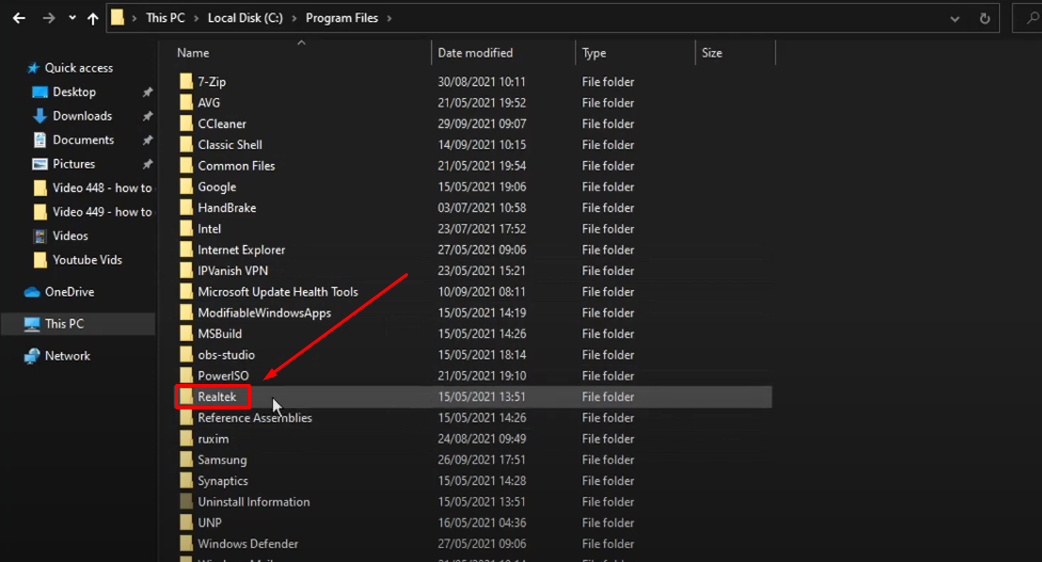Select Local Disk (C:) in breadcrumb
The height and width of the screenshot is (562, 1042).
[x=245, y=18]
